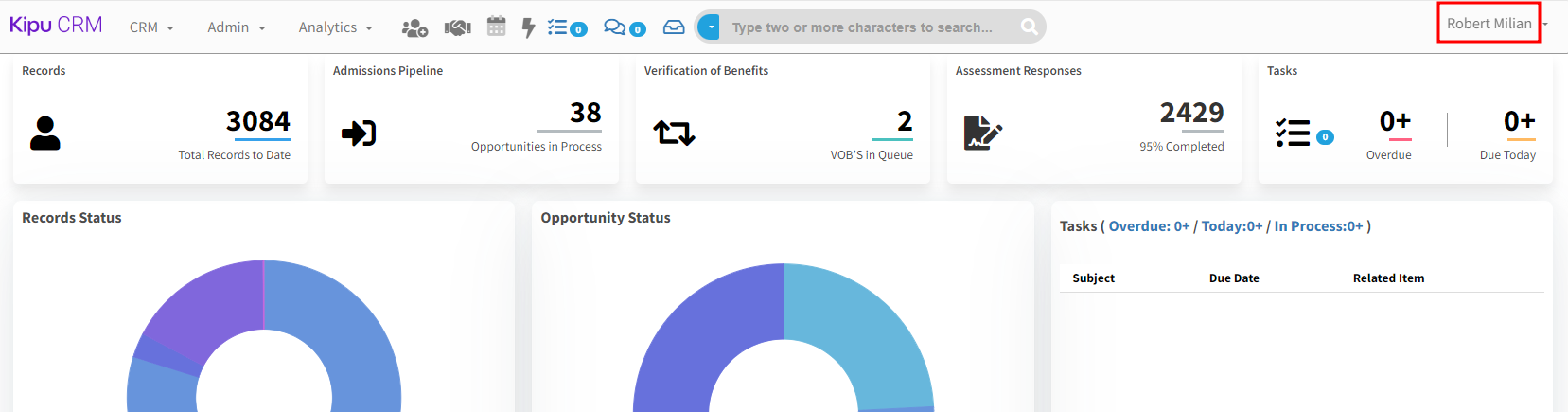Click the lightning bolt quick actions icon
This screenshot has height=412, width=1568.
[528, 27]
